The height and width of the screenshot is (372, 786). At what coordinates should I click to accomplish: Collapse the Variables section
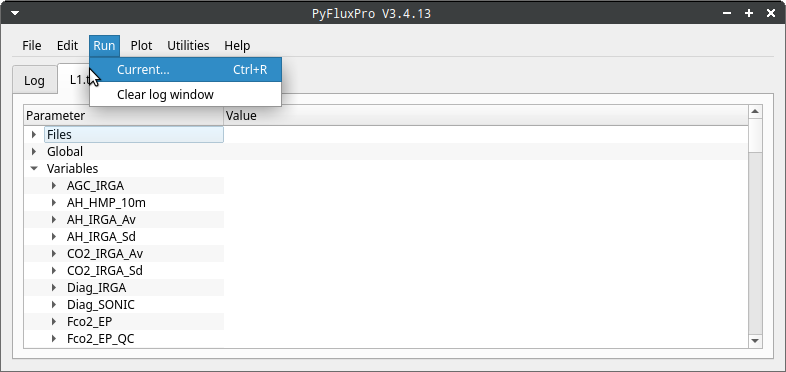[x=34, y=168]
